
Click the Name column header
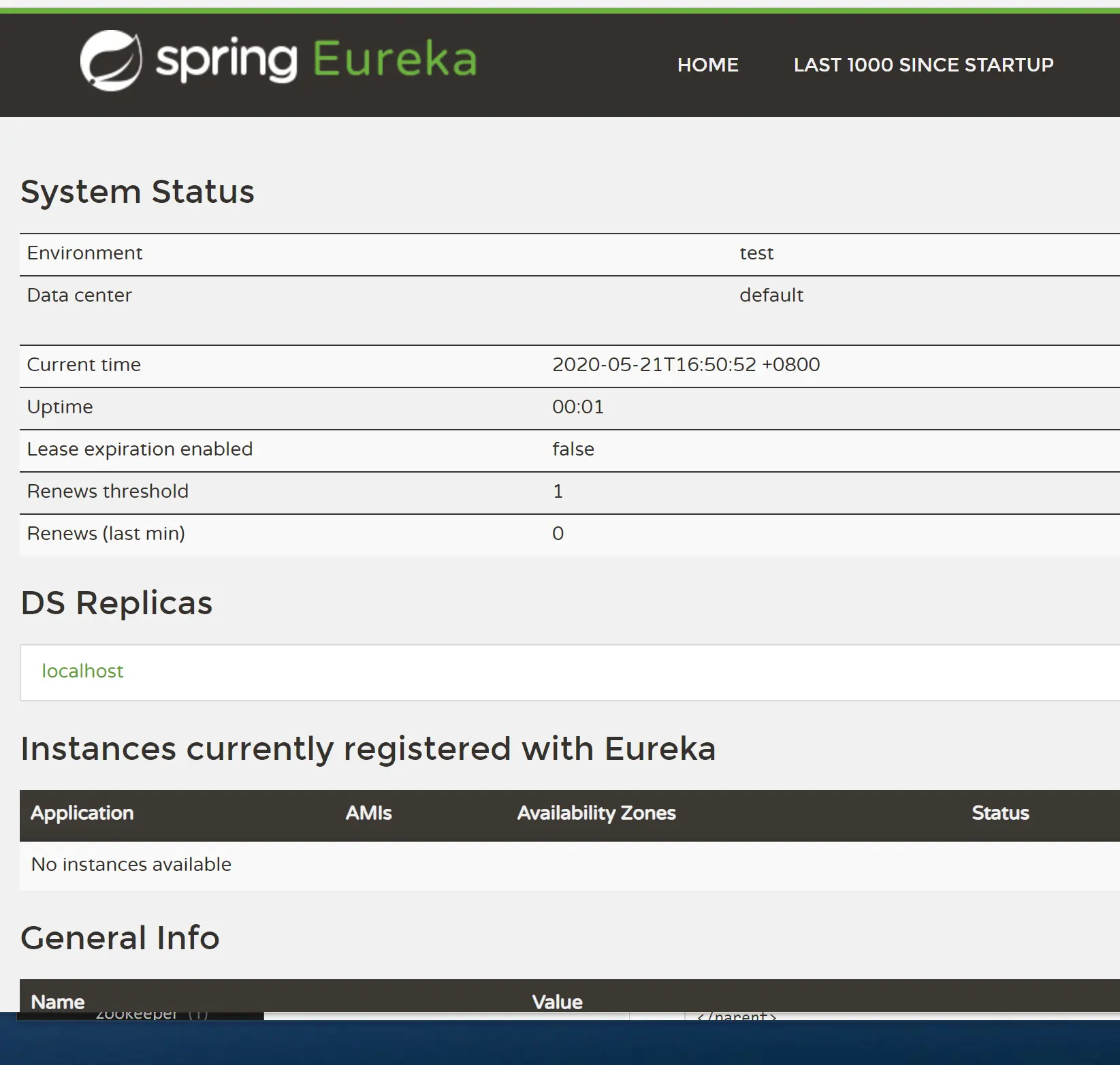pyautogui.click(x=58, y=1002)
